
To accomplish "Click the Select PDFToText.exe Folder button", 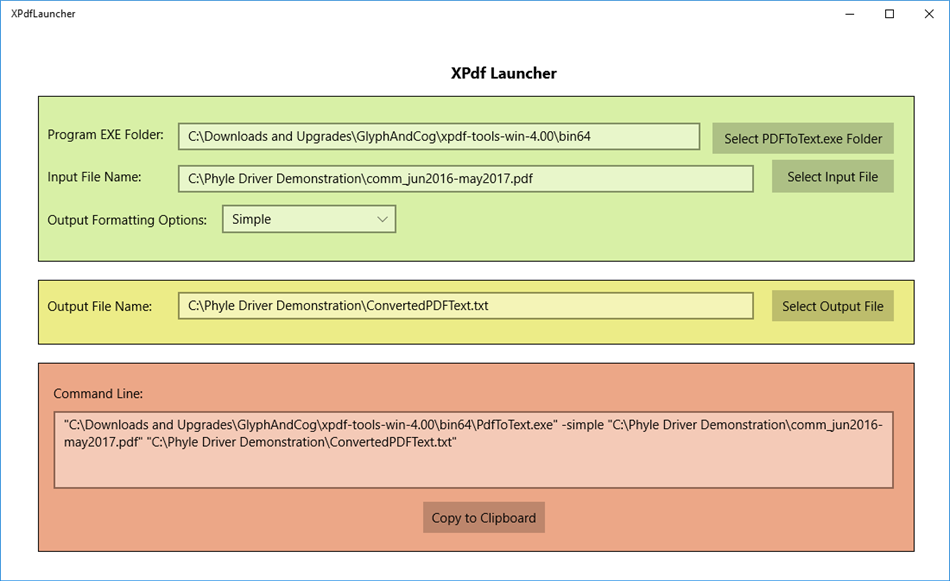I will (x=803, y=138).
